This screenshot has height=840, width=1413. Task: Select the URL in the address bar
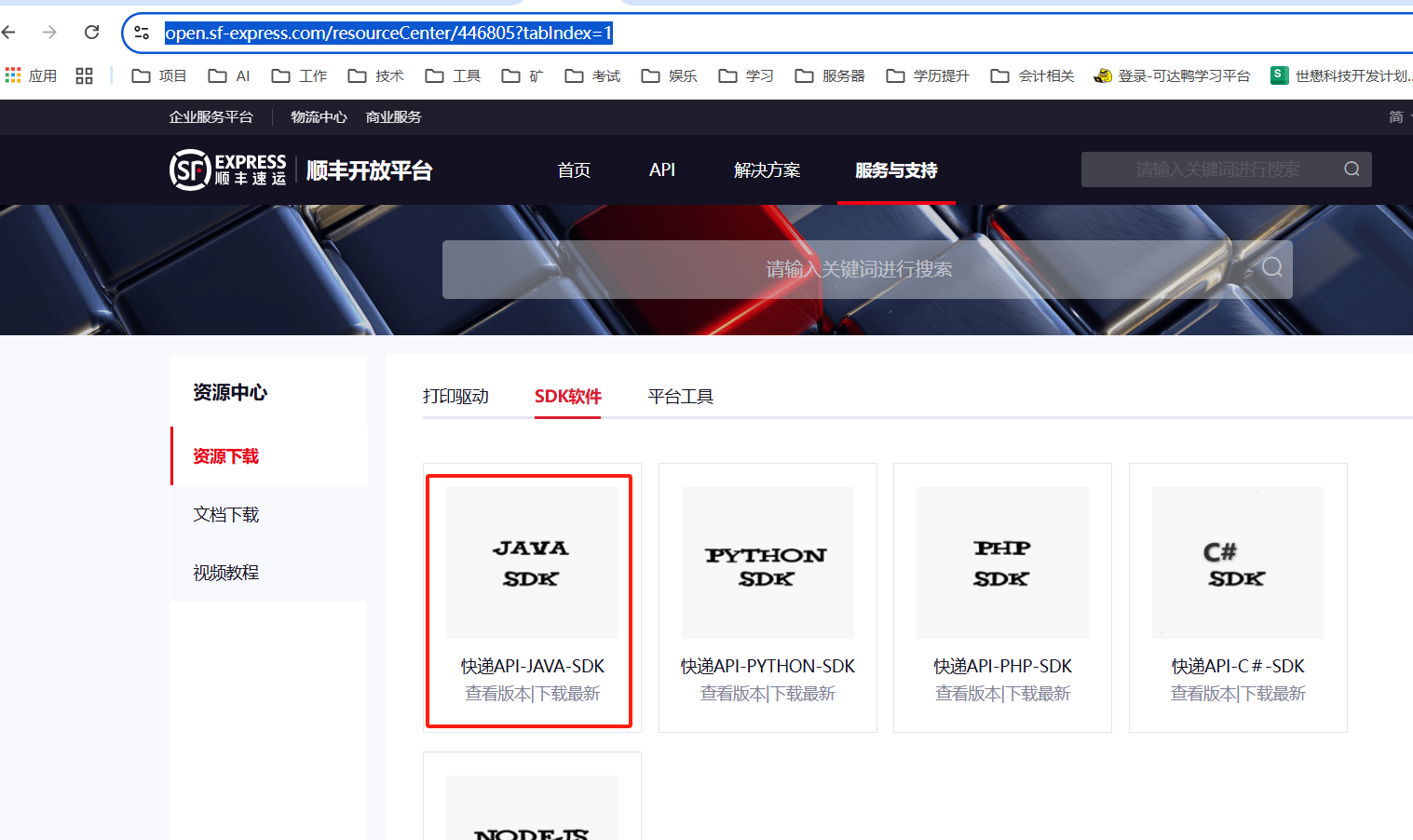[x=388, y=33]
